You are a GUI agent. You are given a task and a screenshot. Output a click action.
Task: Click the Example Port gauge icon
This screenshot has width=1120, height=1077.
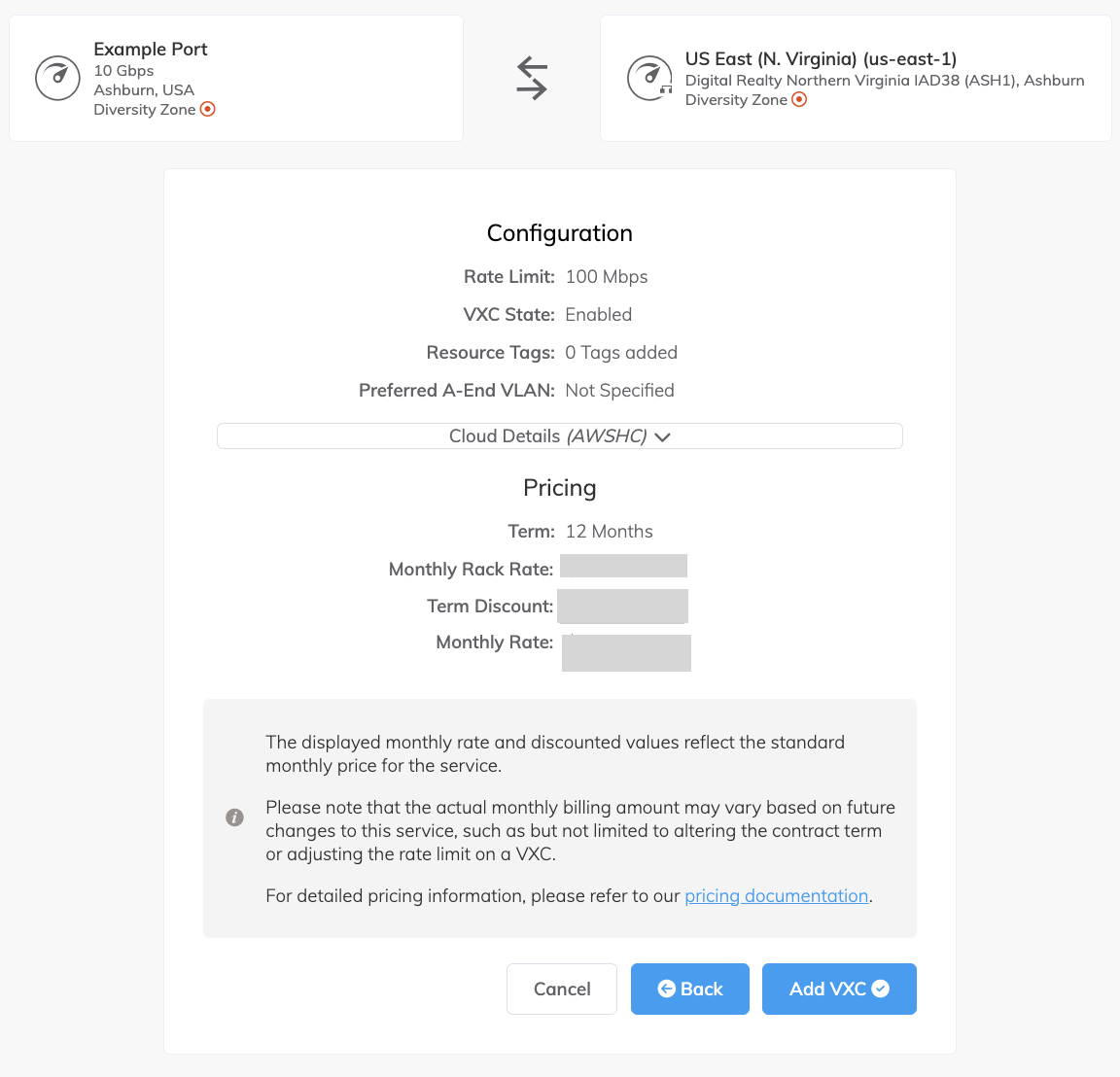[x=57, y=78]
